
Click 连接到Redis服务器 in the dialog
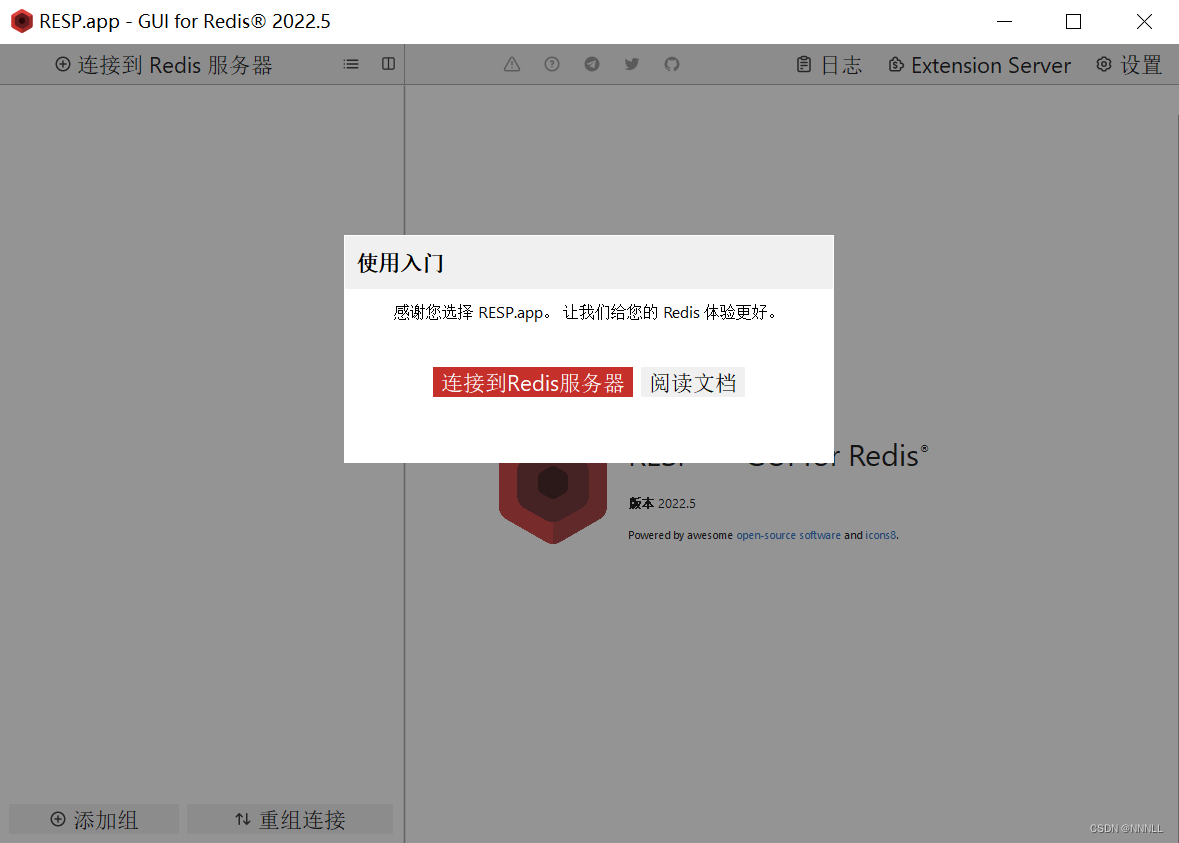532,382
